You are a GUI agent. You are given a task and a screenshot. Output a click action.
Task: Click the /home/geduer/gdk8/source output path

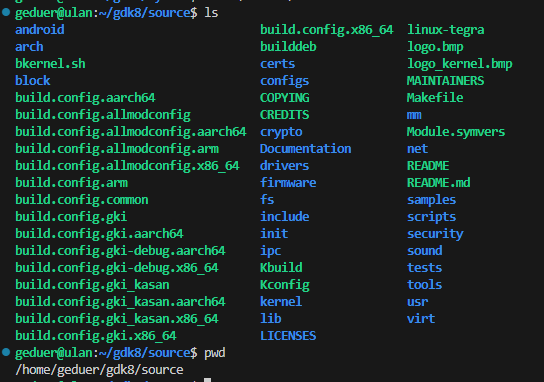tap(99, 370)
